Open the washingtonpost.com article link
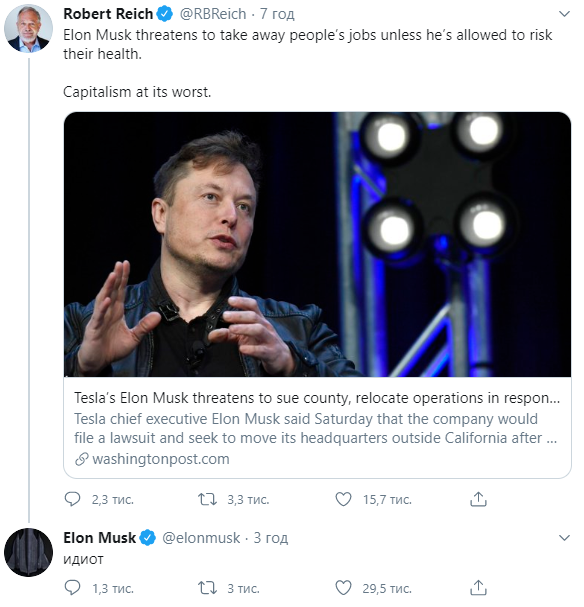Screen dimensions: 584x607 pyautogui.click(x=161, y=459)
